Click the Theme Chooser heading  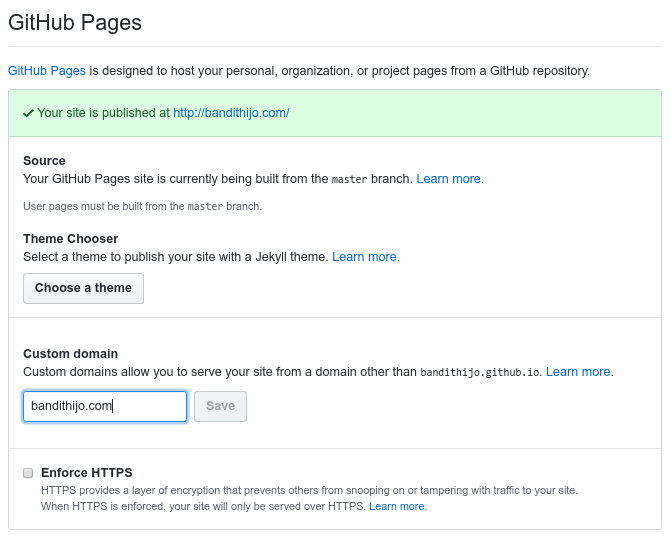click(70, 239)
